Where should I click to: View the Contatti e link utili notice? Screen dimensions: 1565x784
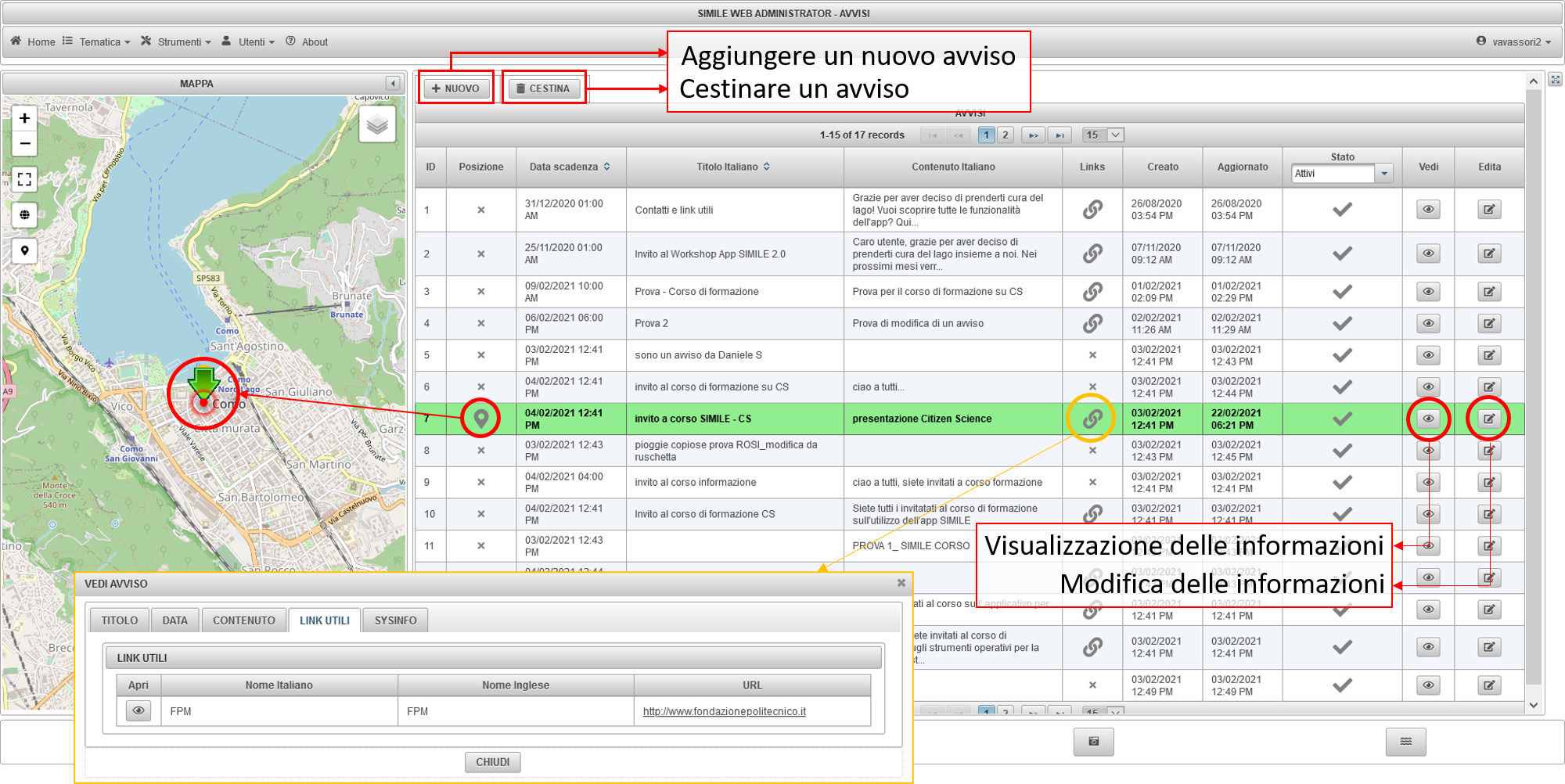[1428, 210]
